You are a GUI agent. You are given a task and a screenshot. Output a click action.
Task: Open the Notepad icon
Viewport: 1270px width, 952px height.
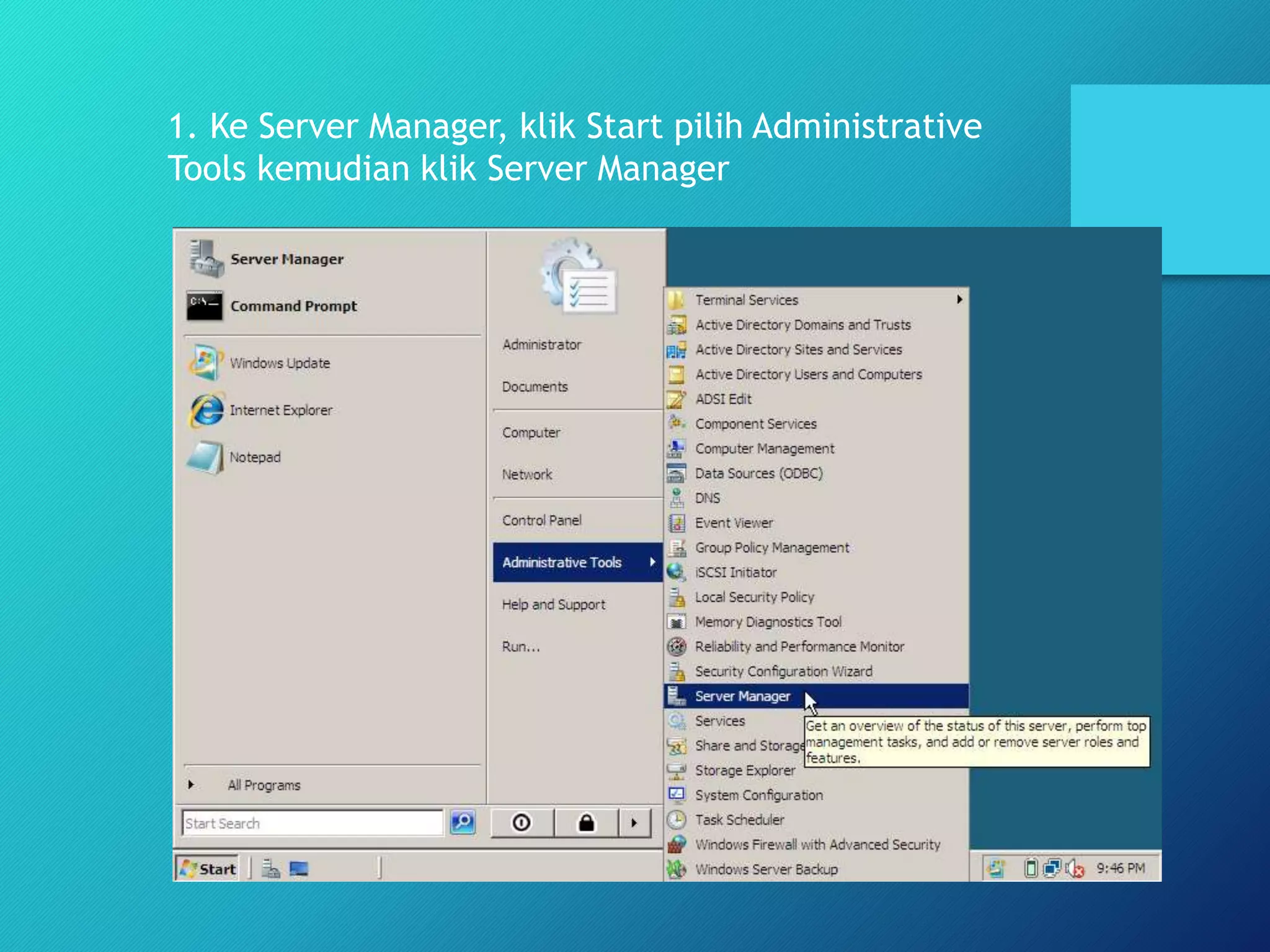pos(205,457)
